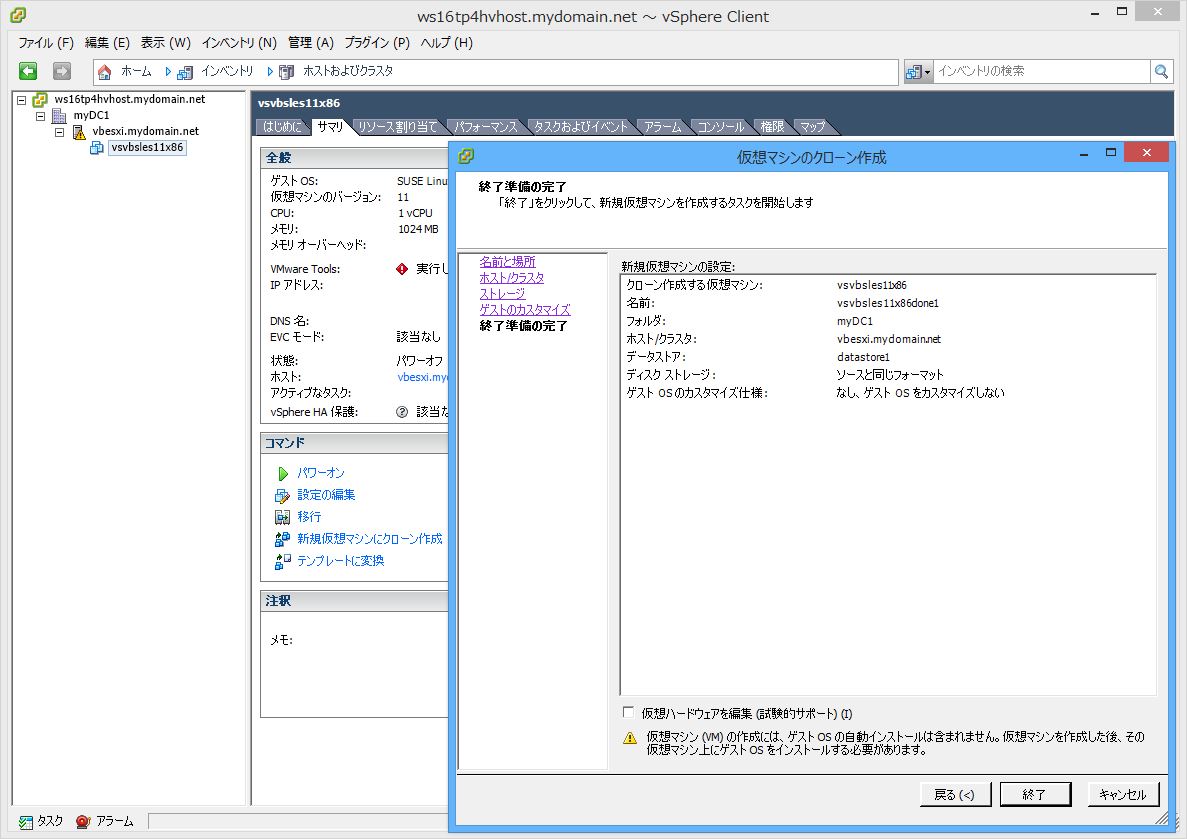
Task: Click テンプレートに変換 link
Action: pos(340,560)
